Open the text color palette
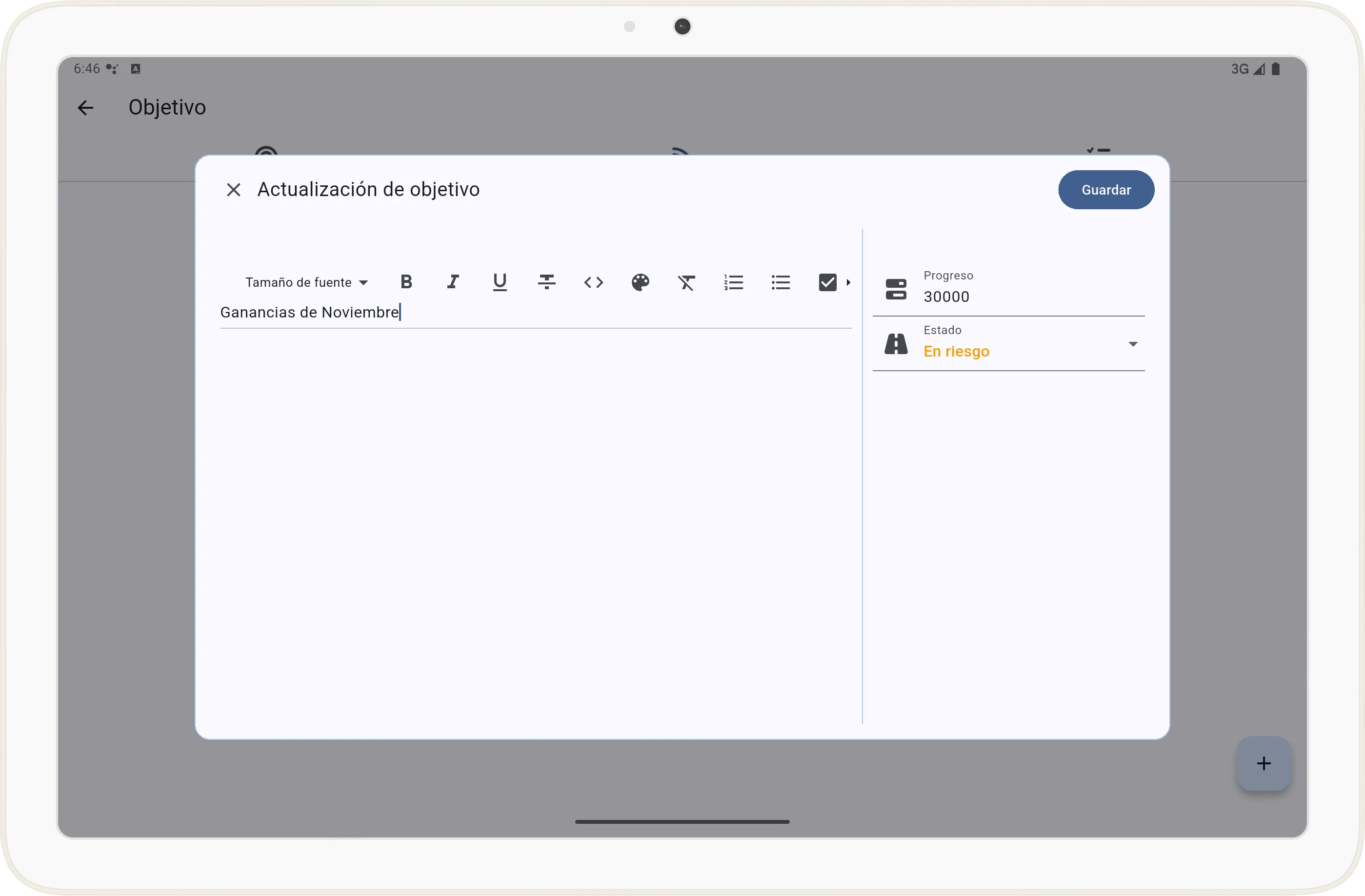The height and width of the screenshot is (896, 1365). click(641, 281)
